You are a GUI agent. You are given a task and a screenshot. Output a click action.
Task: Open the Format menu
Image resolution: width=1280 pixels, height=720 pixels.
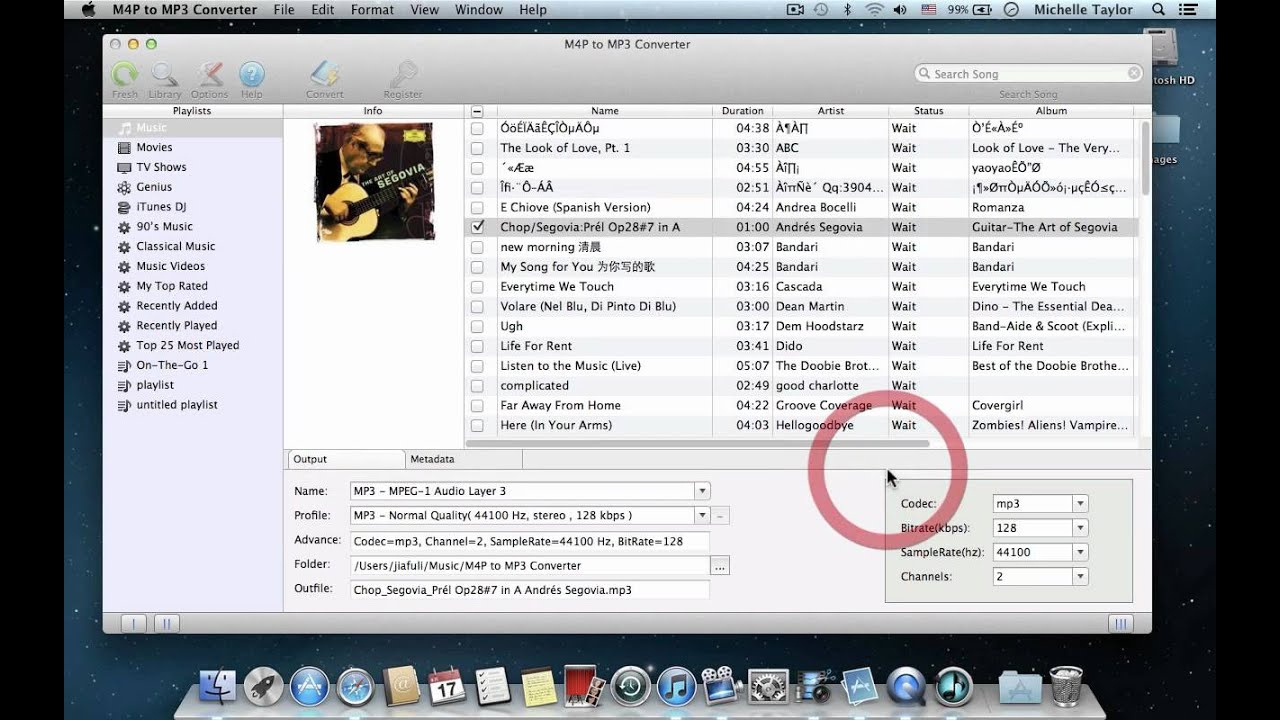coord(372,10)
